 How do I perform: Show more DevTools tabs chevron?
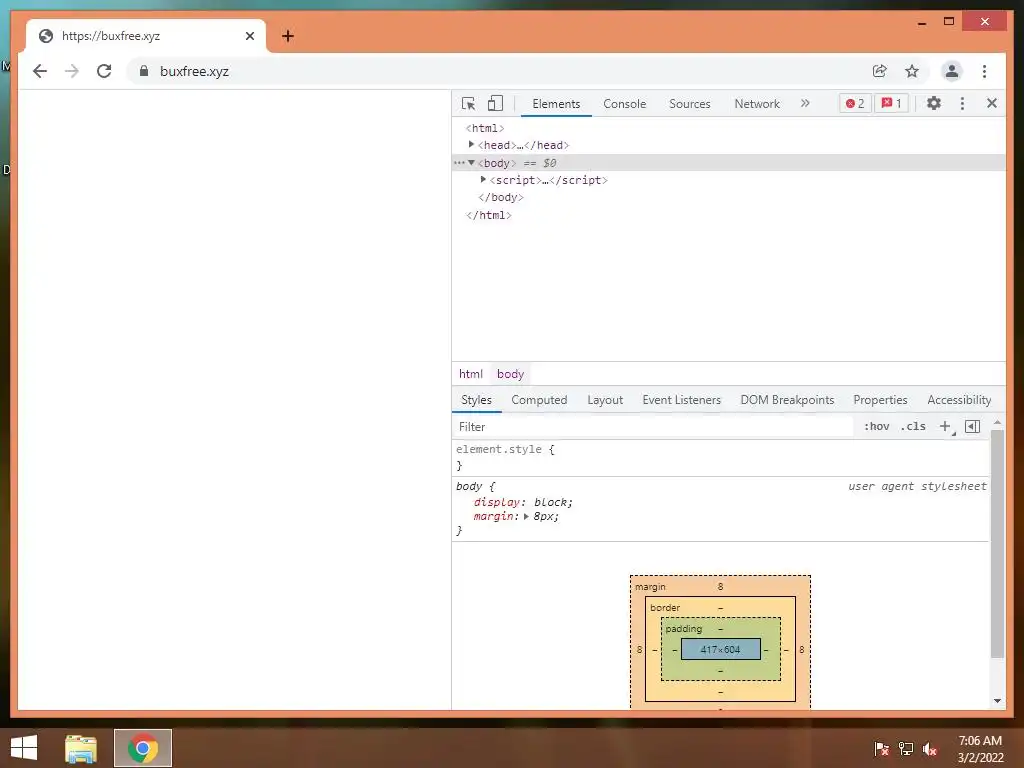coord(805,103)
